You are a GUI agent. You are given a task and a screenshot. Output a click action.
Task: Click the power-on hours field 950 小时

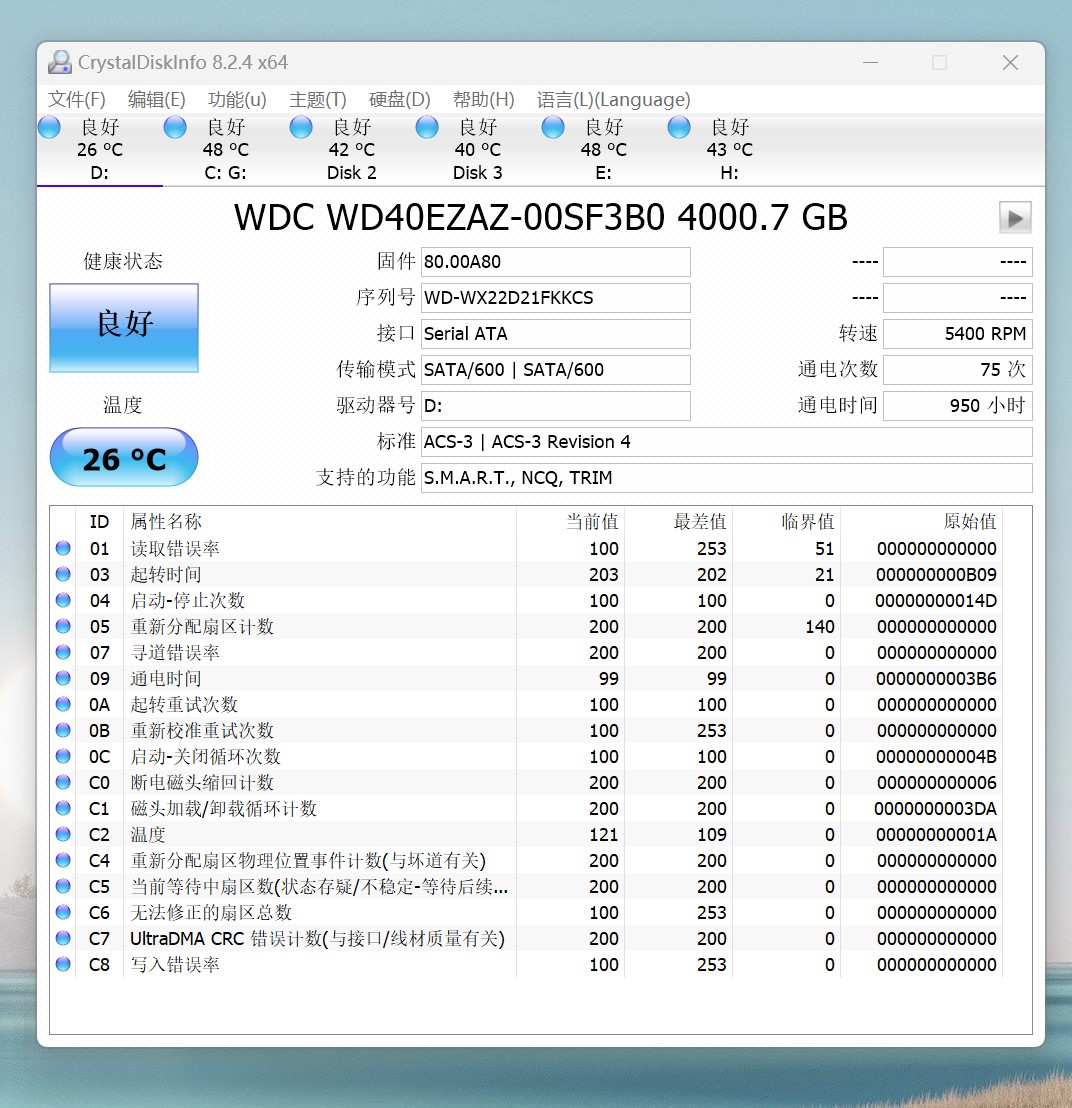coord(958,406)
